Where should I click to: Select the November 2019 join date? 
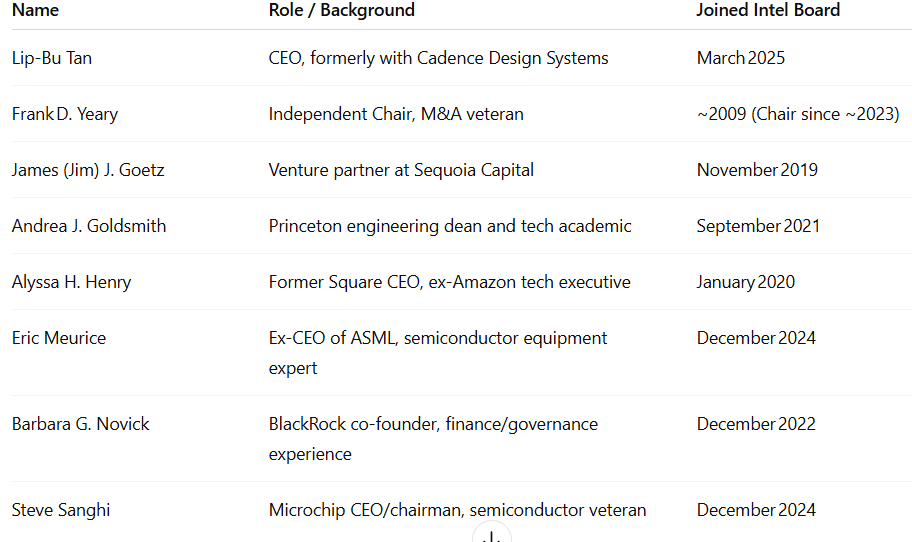click(x=757, y=170)
